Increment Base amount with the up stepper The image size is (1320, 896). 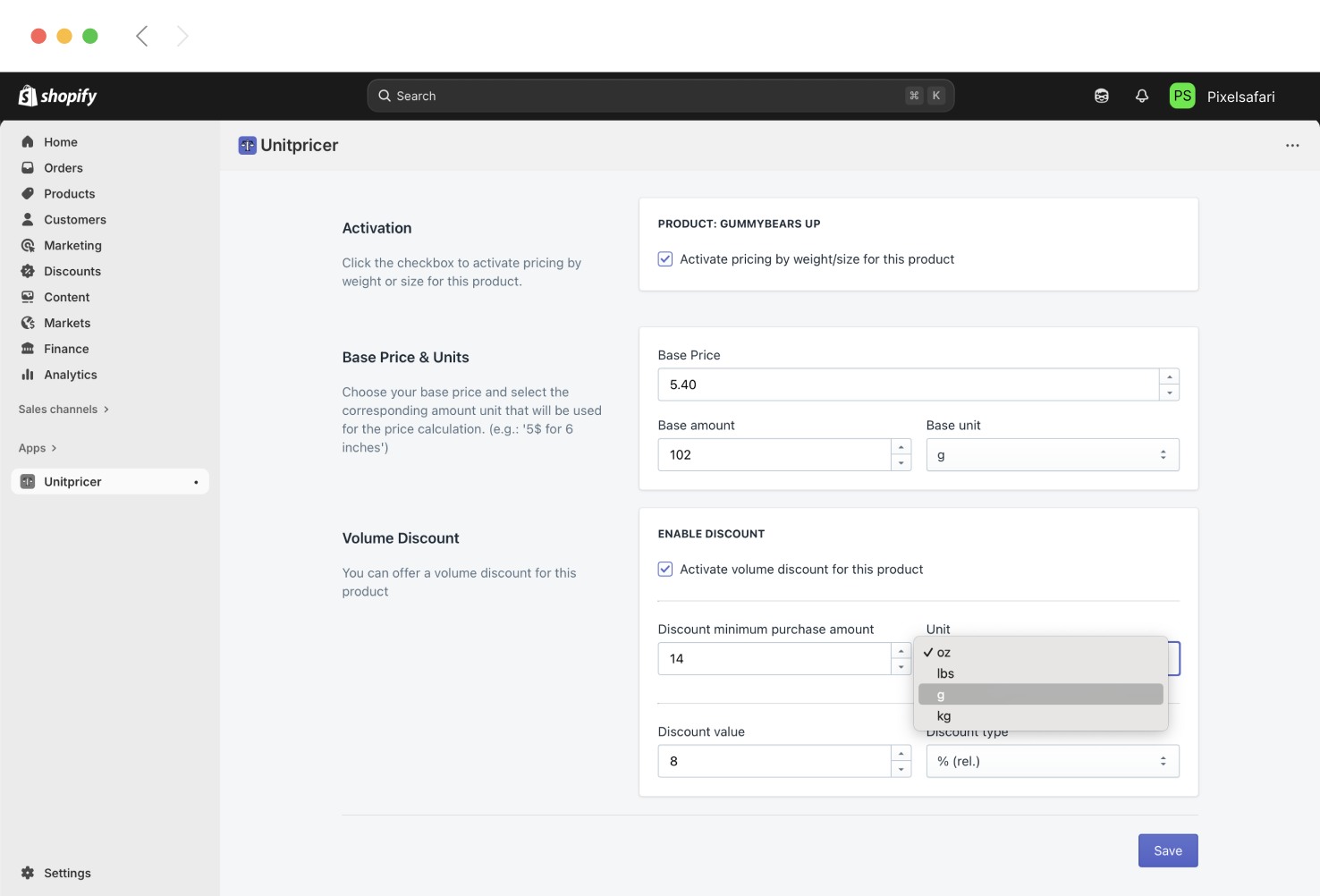[x=901, y=447]
